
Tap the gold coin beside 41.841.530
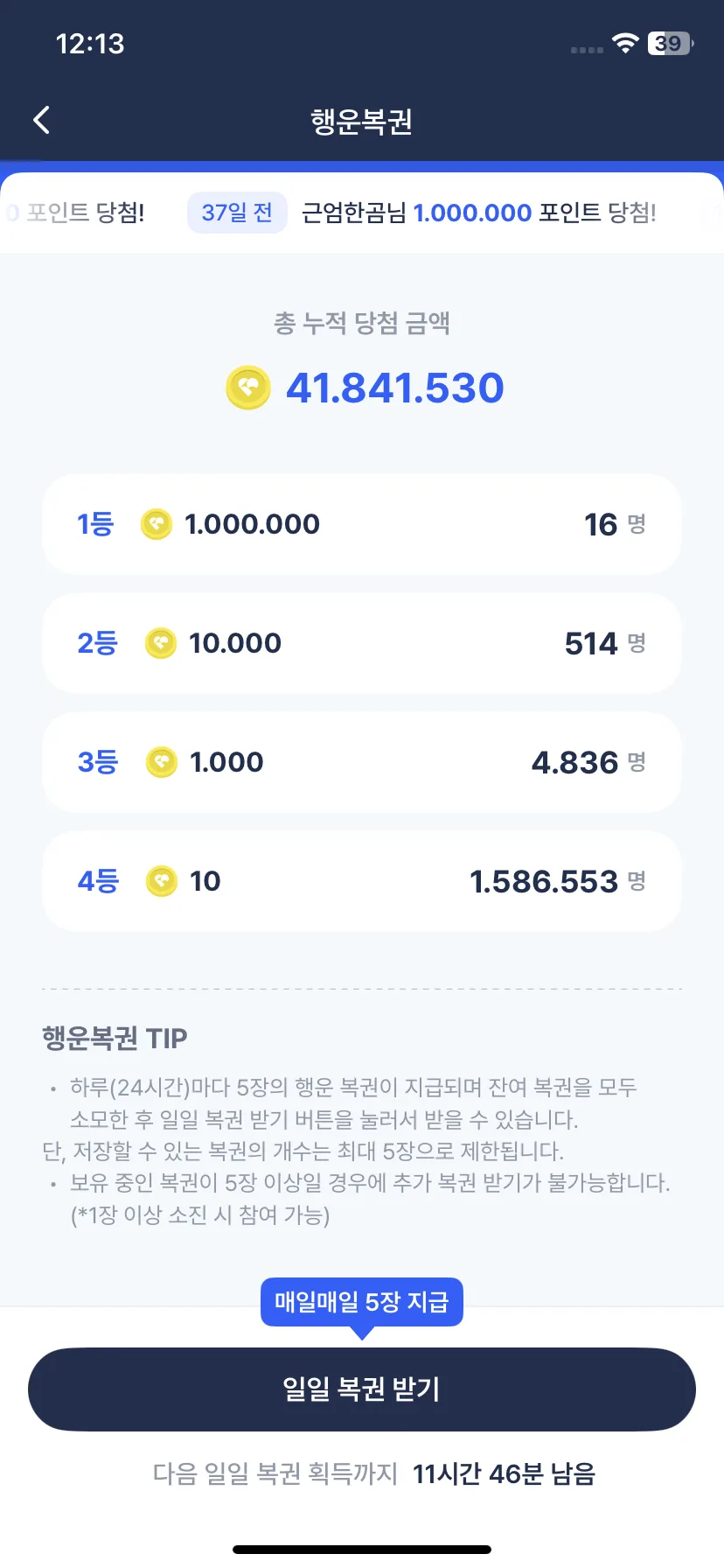[x=248, y=388]
